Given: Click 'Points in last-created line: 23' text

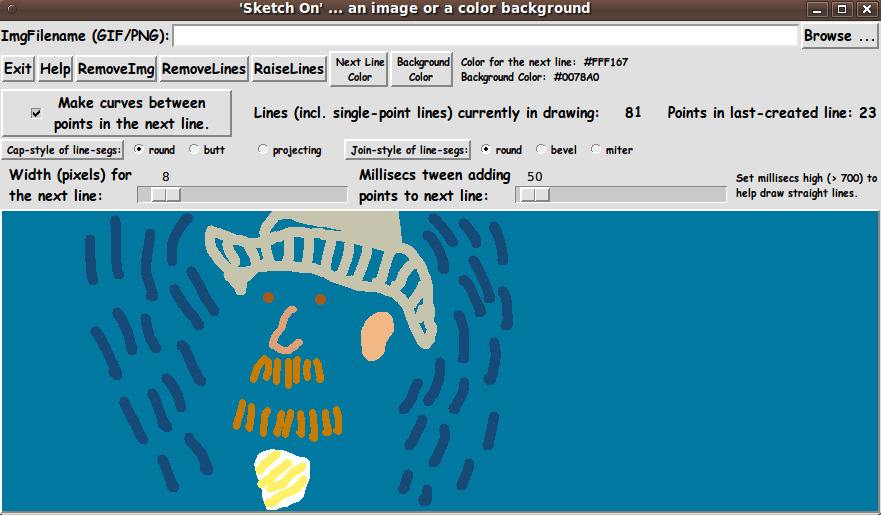Looking at the screenshot, I should (771, 113).
